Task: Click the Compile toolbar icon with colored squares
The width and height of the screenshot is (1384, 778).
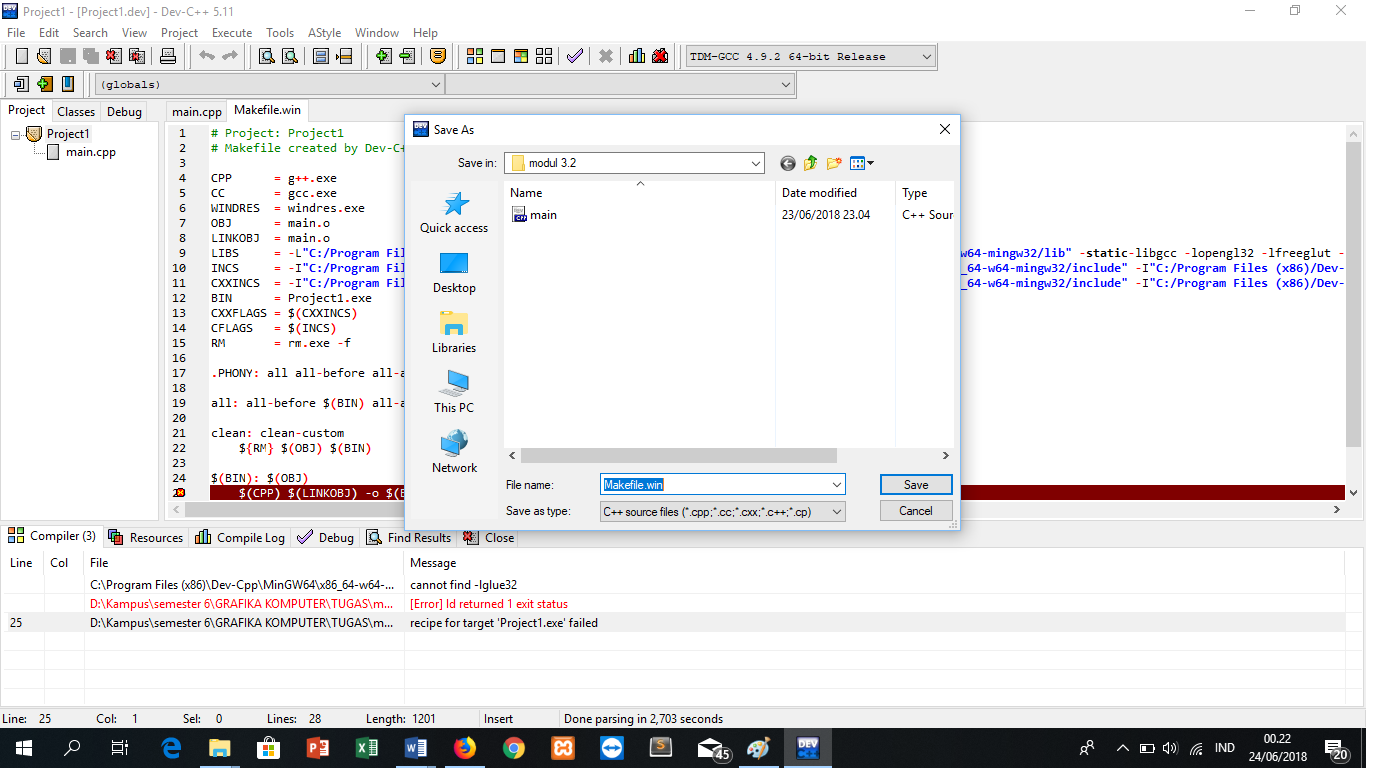Action: pyautogui.click(x=475, y=56)
